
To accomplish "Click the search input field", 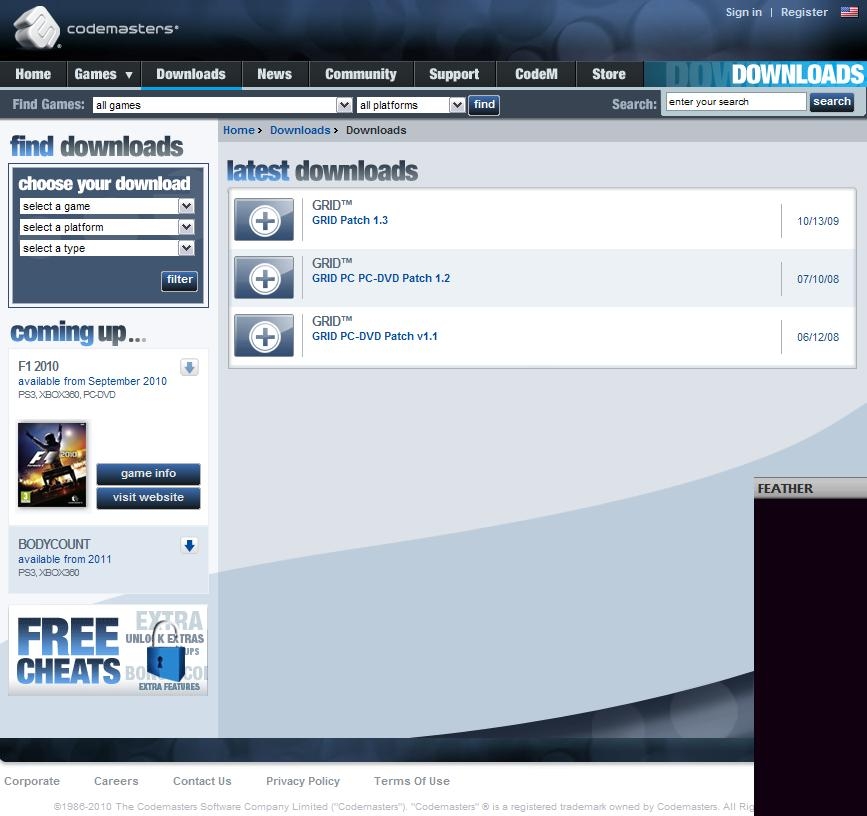I will (735, 102).
